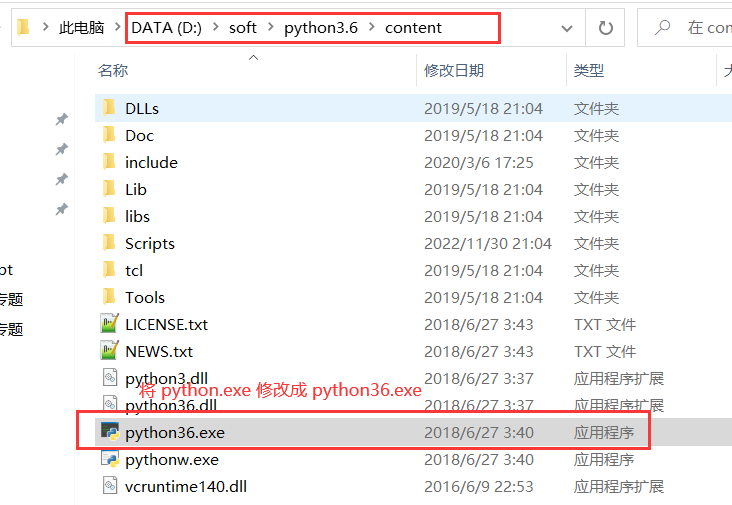Select the pythonw.exe file name
The height and width of the screenshot is (505, 732).
172,460
